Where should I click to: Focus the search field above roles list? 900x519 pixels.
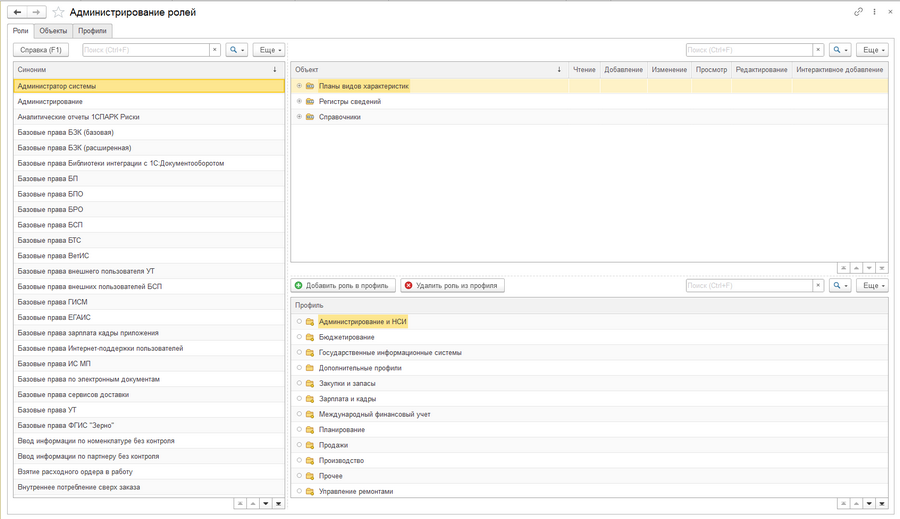tap(146, 50)
